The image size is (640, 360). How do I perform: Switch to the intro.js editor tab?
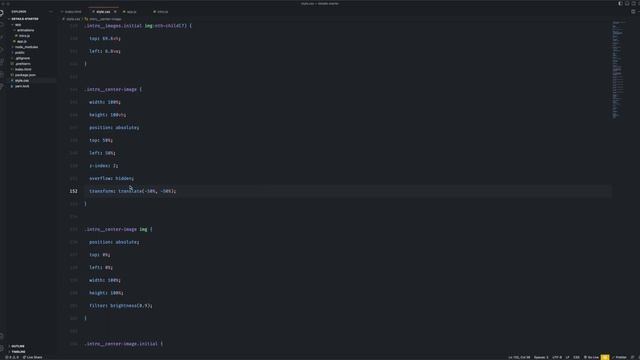(x=162, y=12)
